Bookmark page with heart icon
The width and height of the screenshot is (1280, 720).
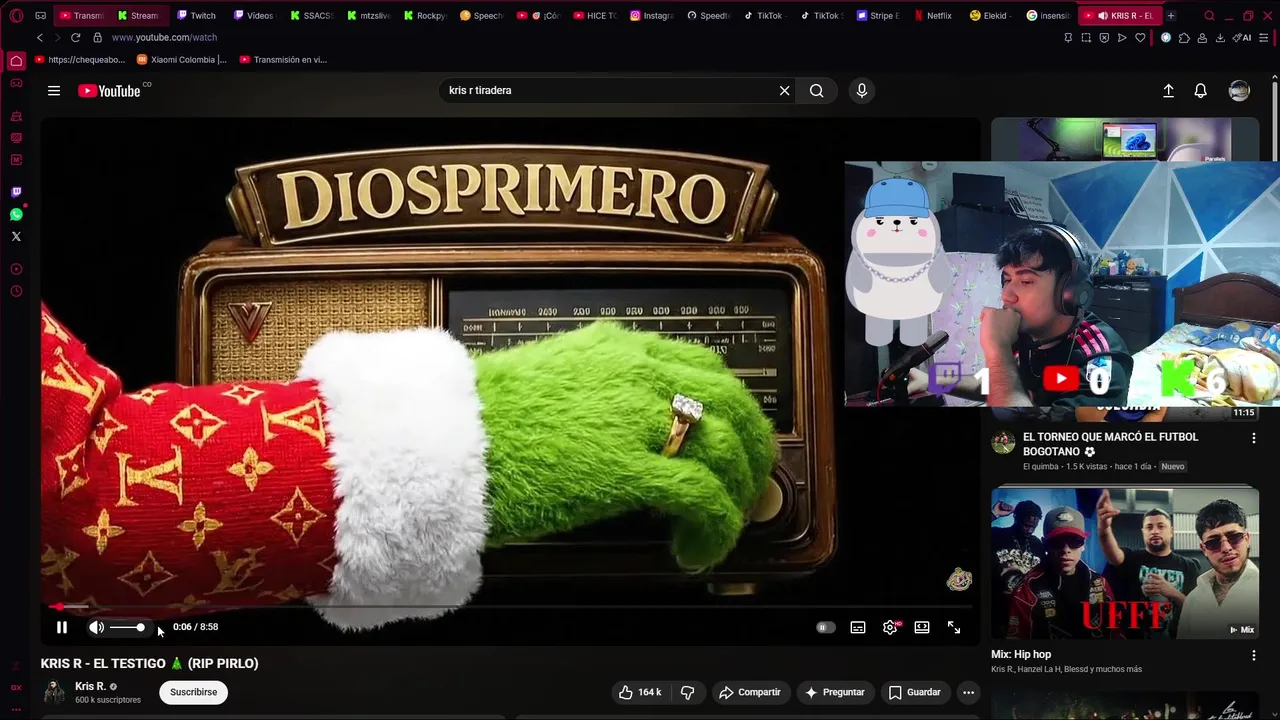(1140, 37)
